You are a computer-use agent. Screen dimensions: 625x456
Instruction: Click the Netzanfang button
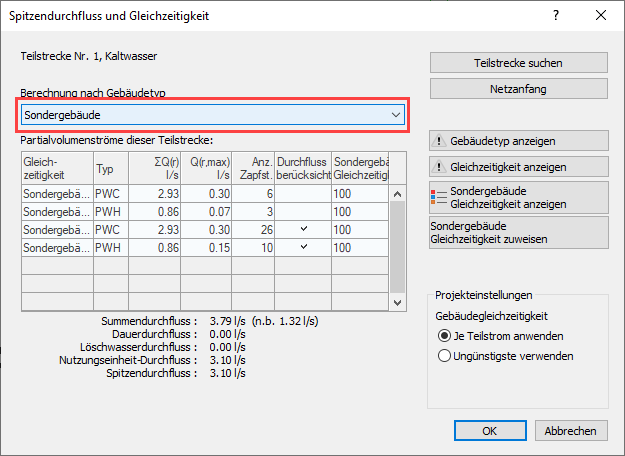click(519, 89)
